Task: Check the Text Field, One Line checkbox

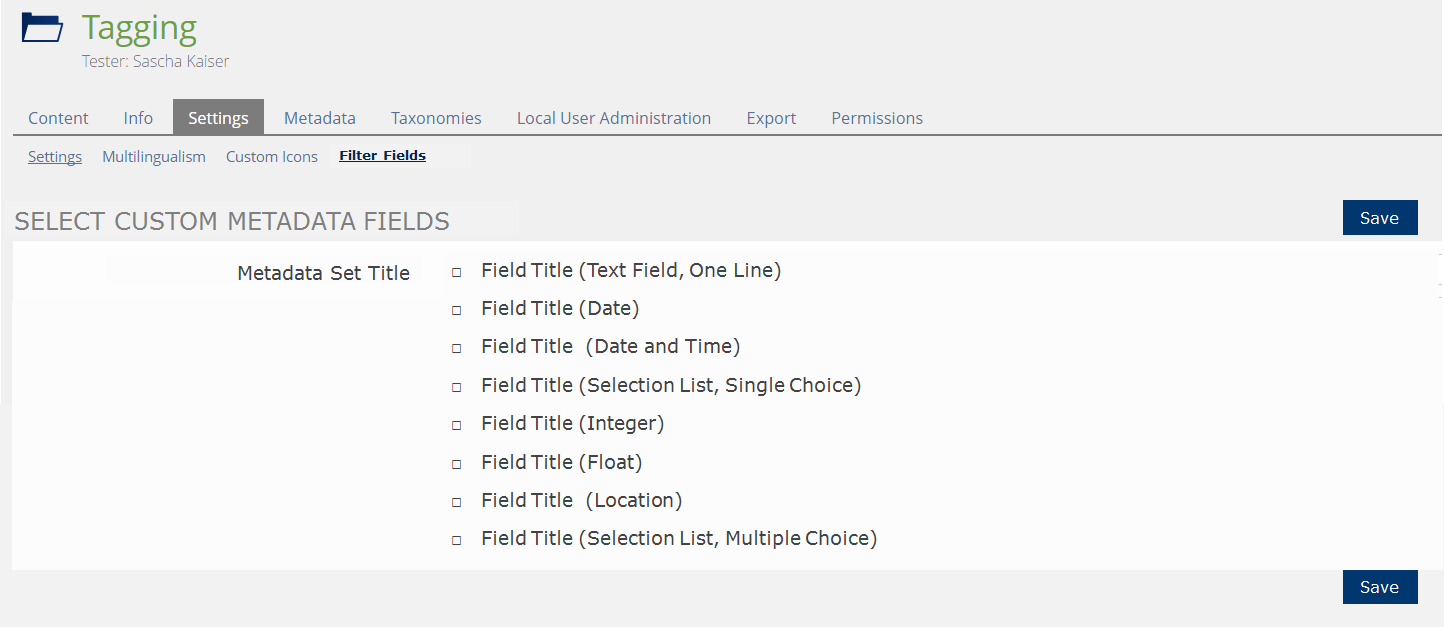Action: click(x=456, y=272)
